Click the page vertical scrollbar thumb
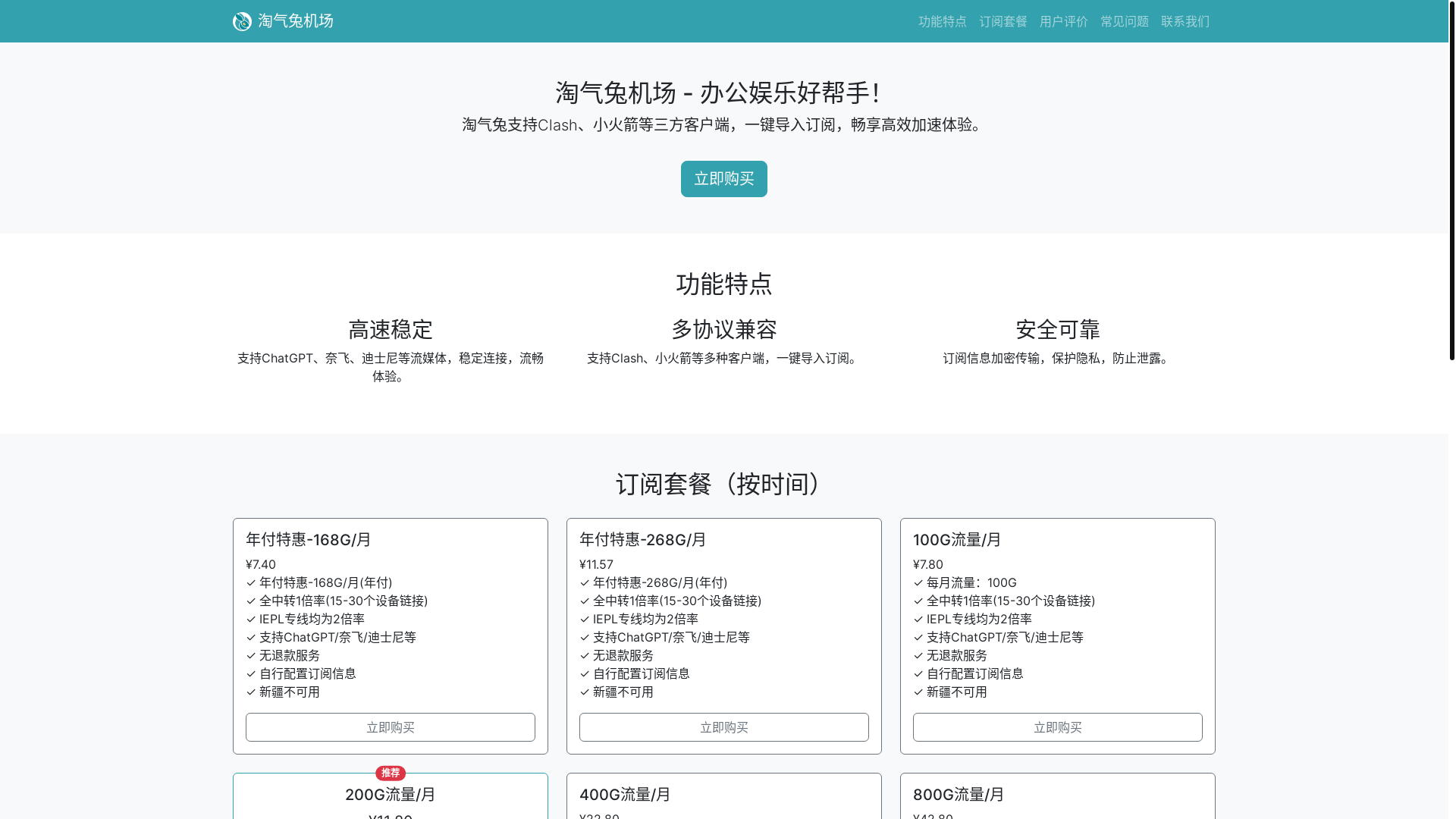 coord(1451,180)
